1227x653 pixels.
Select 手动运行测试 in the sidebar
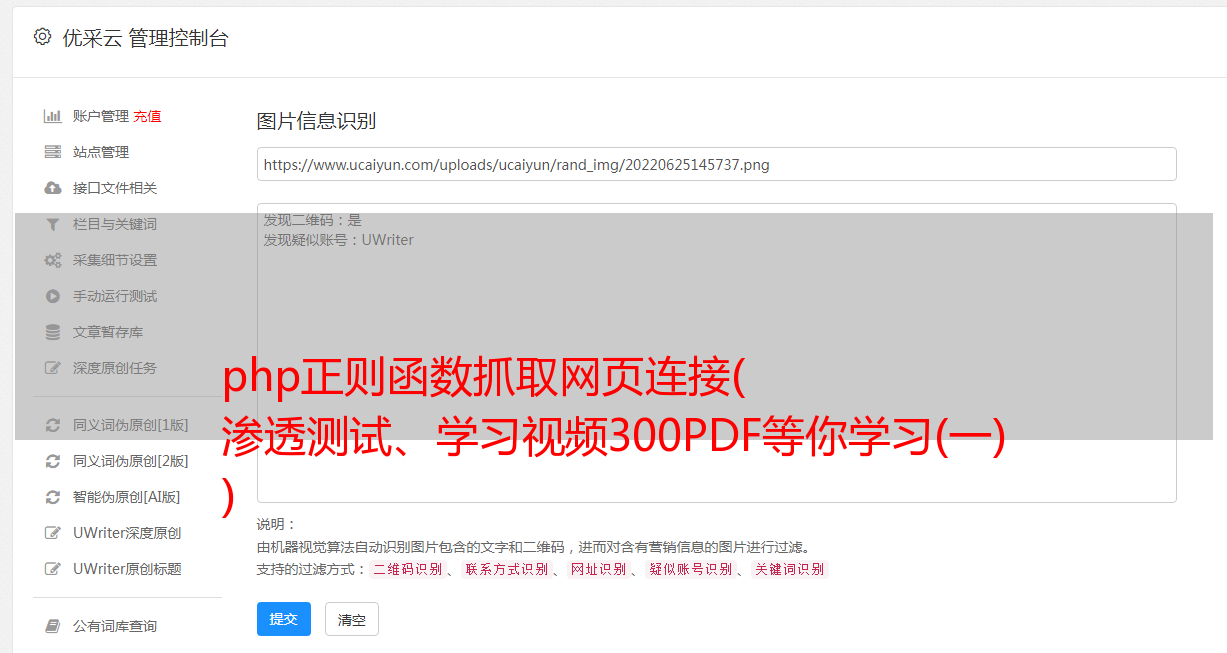click(x=115, y=296)
